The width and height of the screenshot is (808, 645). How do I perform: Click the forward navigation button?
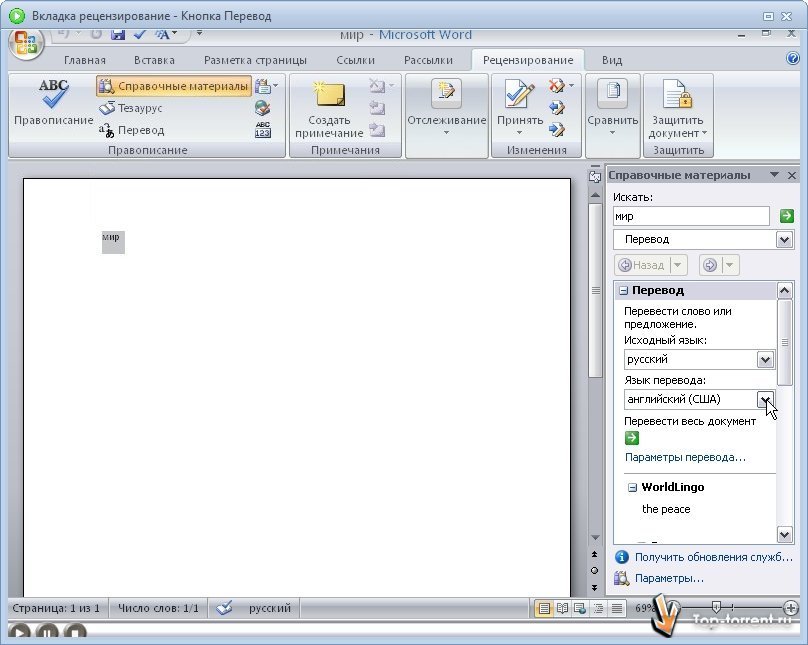coord(710,265)
